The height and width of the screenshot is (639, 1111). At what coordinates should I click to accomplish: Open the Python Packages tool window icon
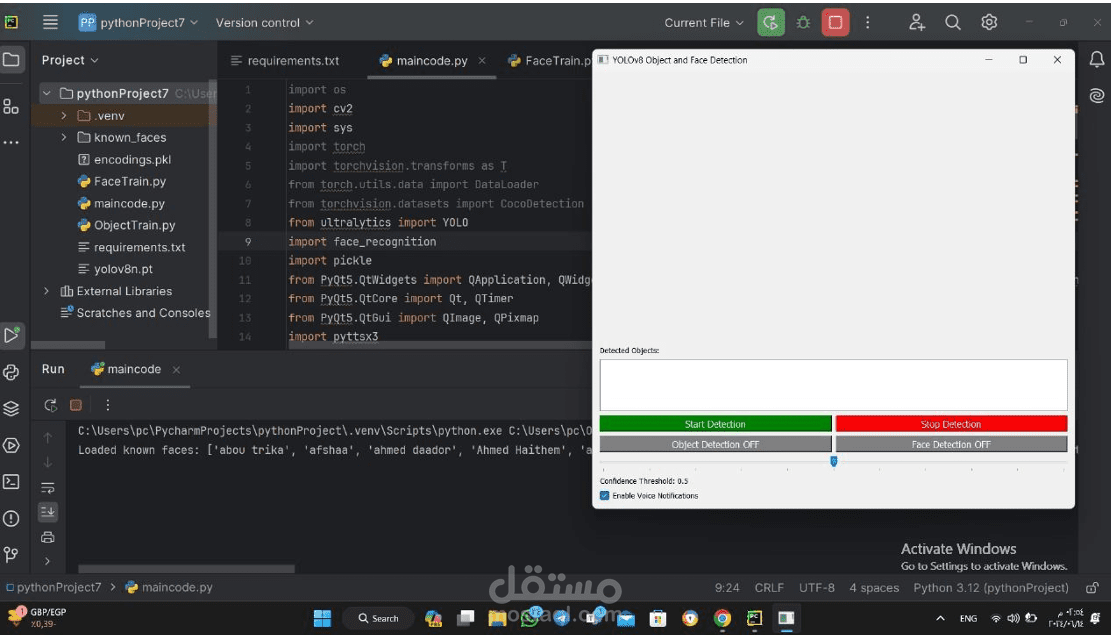coord(11,408)
